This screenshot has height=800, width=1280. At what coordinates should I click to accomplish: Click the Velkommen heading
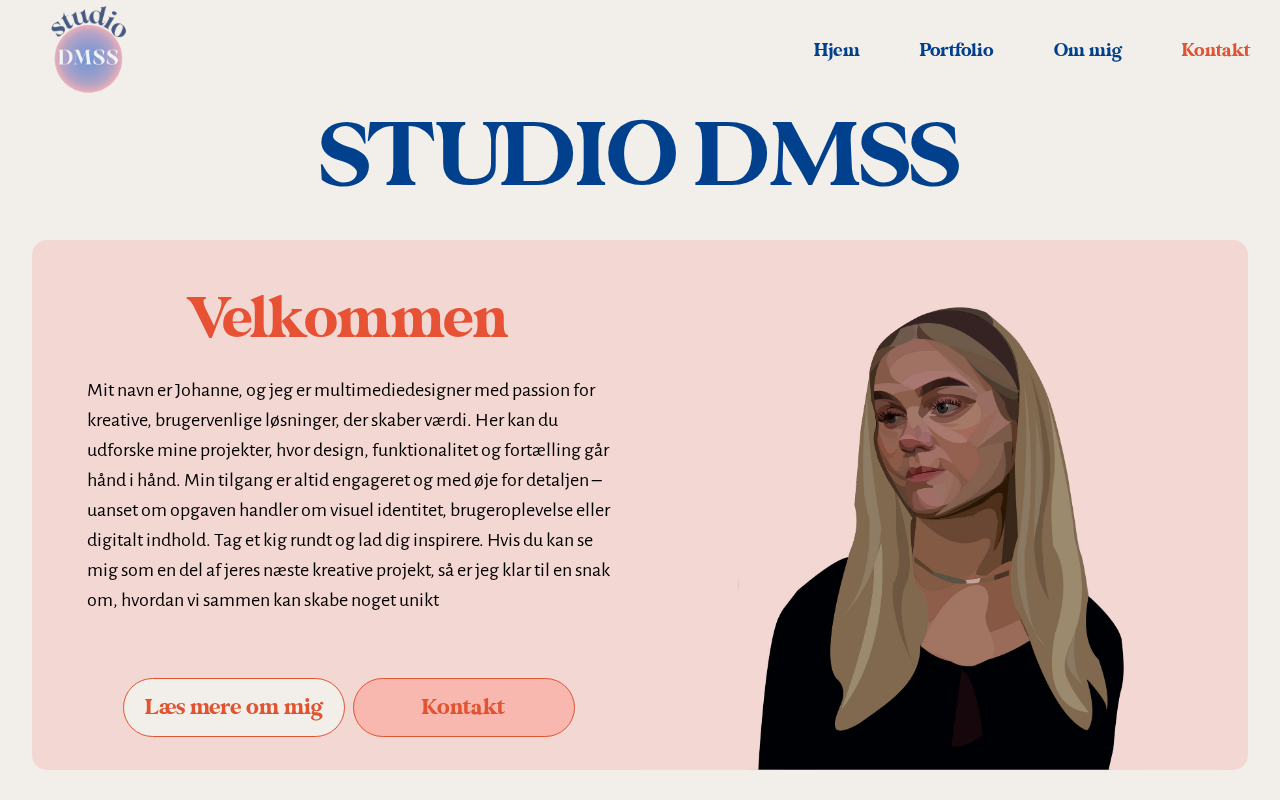pyautogui.click(x=347, y=318)
